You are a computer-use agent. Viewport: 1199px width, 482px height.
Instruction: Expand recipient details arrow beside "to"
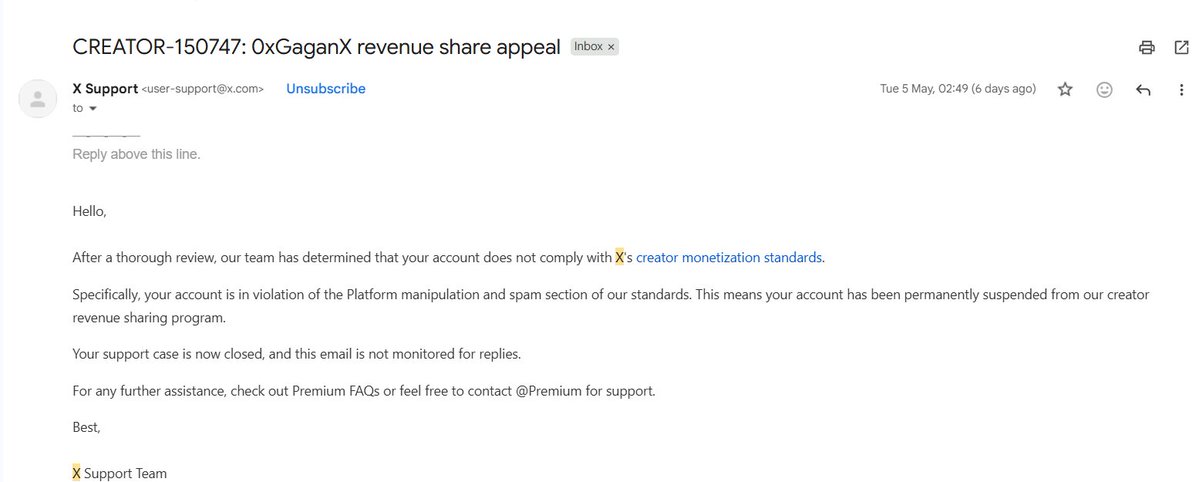tap(93, 109)
